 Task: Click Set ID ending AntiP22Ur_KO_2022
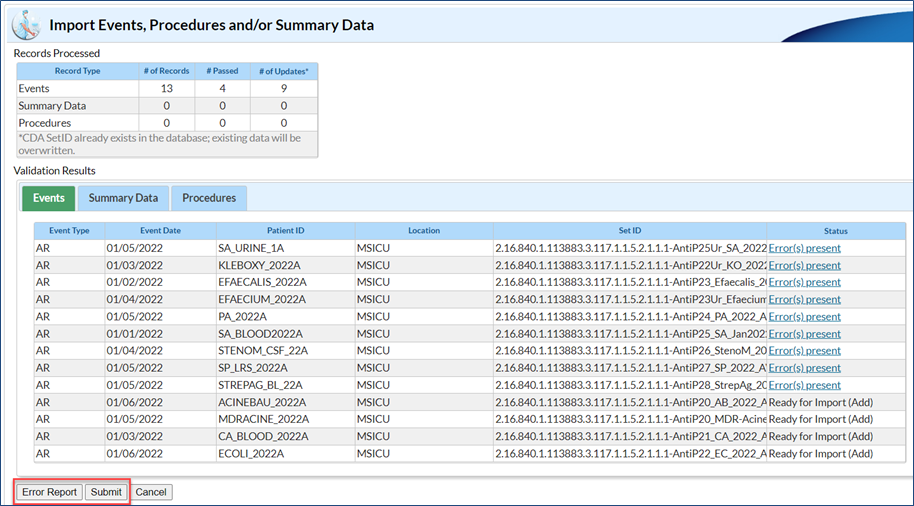click(631, 265)
